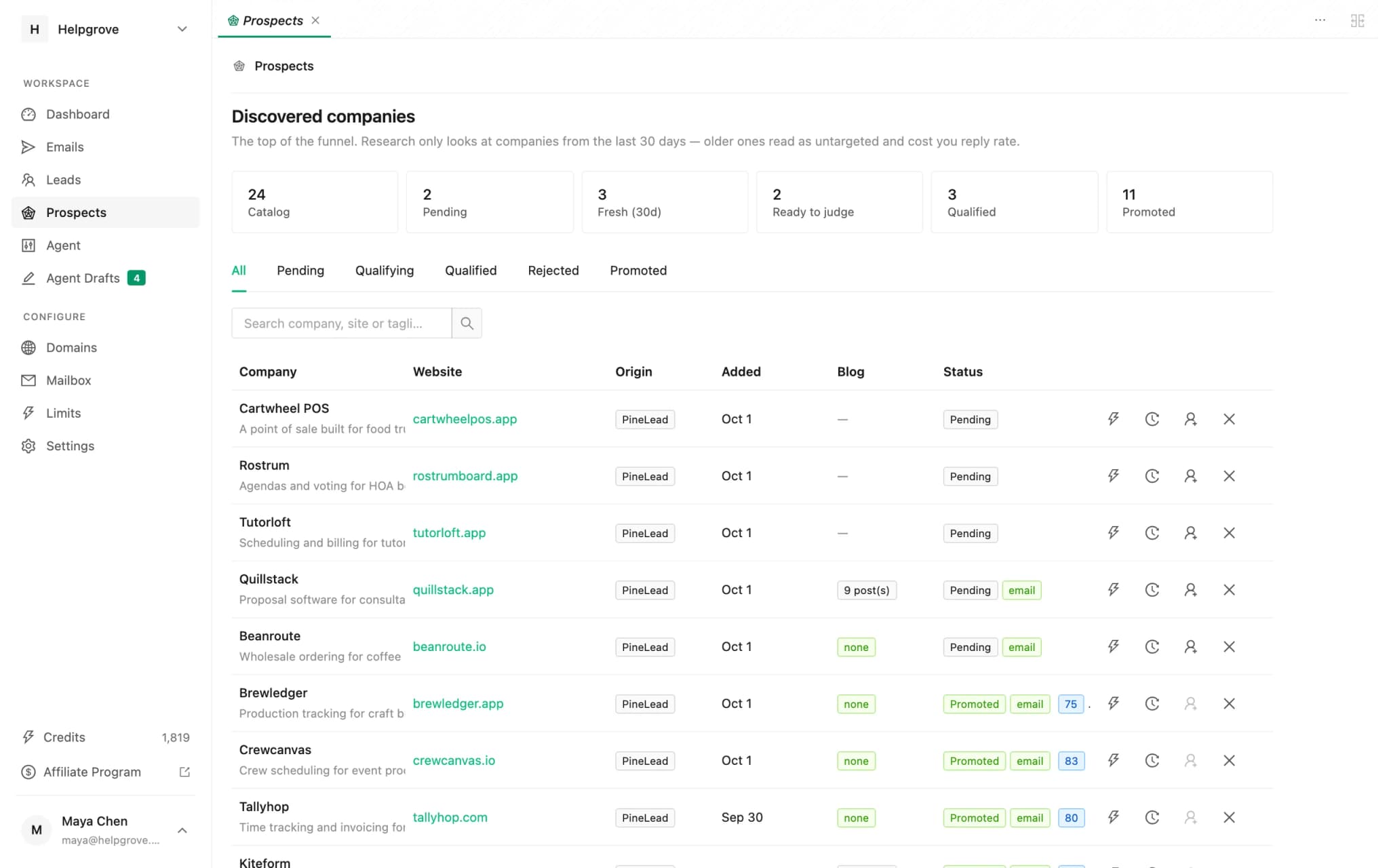Click the Catalog stat card

click(x=315, y=202)
